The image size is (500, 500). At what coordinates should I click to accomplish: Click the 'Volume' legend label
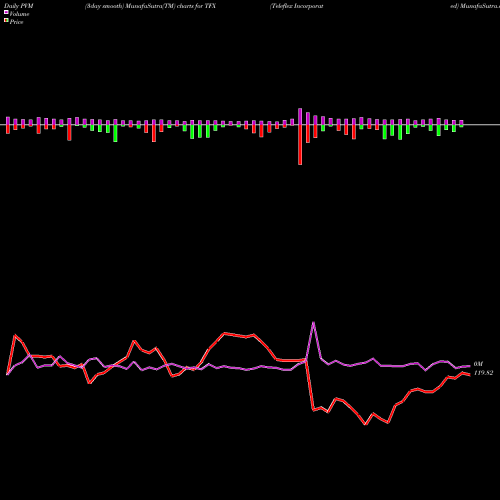pos(19,14)
